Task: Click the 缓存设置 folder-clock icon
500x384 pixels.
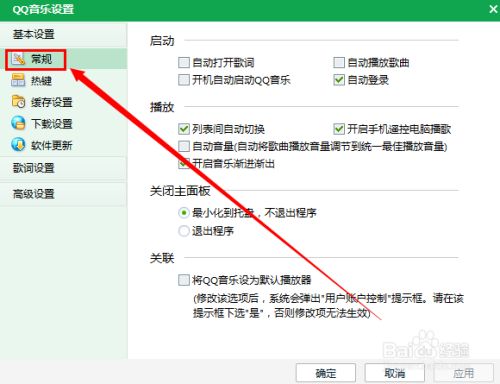Action: (x=18, y=102)
